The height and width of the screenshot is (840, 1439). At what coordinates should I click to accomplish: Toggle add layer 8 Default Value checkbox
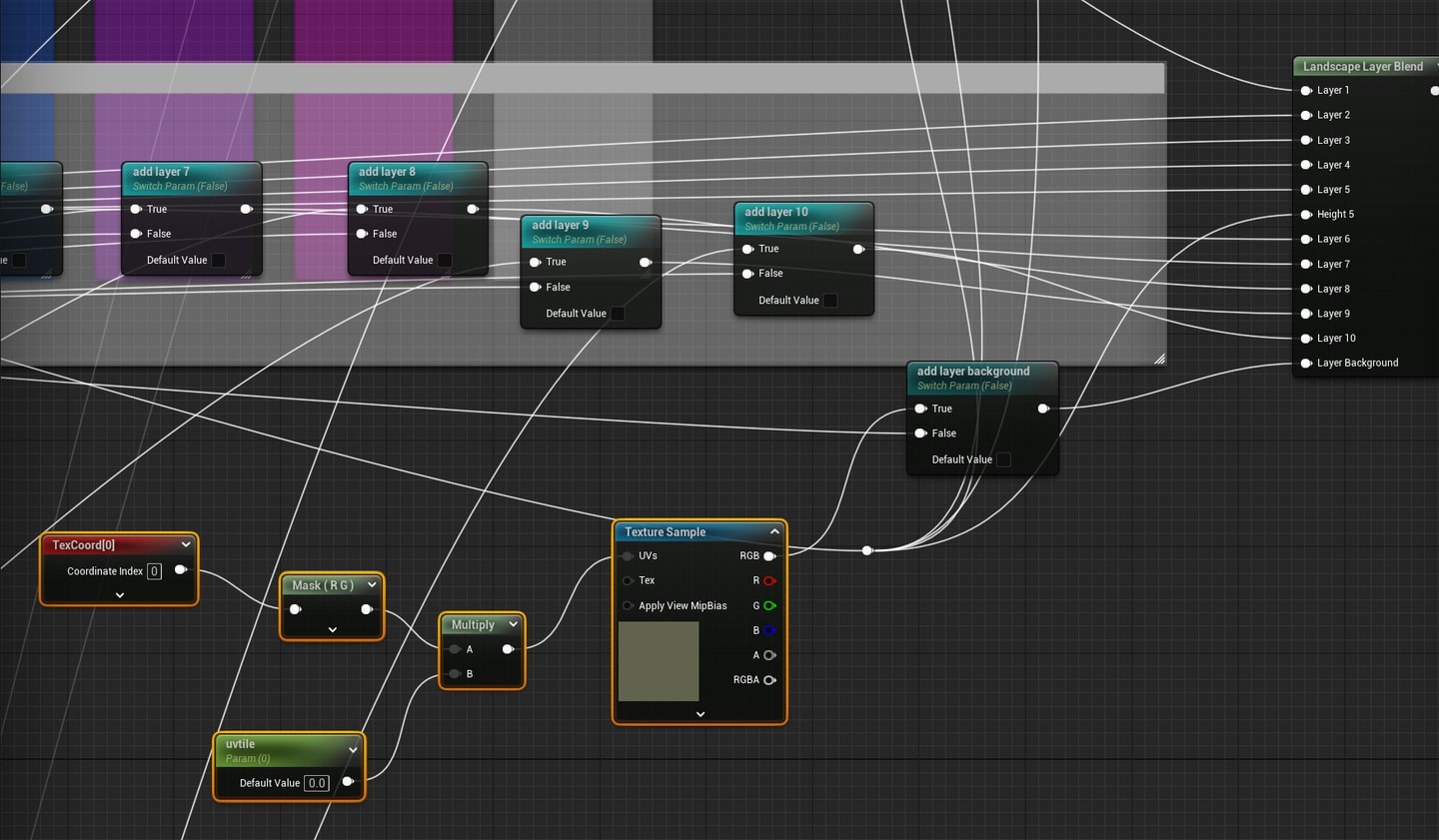445,261
